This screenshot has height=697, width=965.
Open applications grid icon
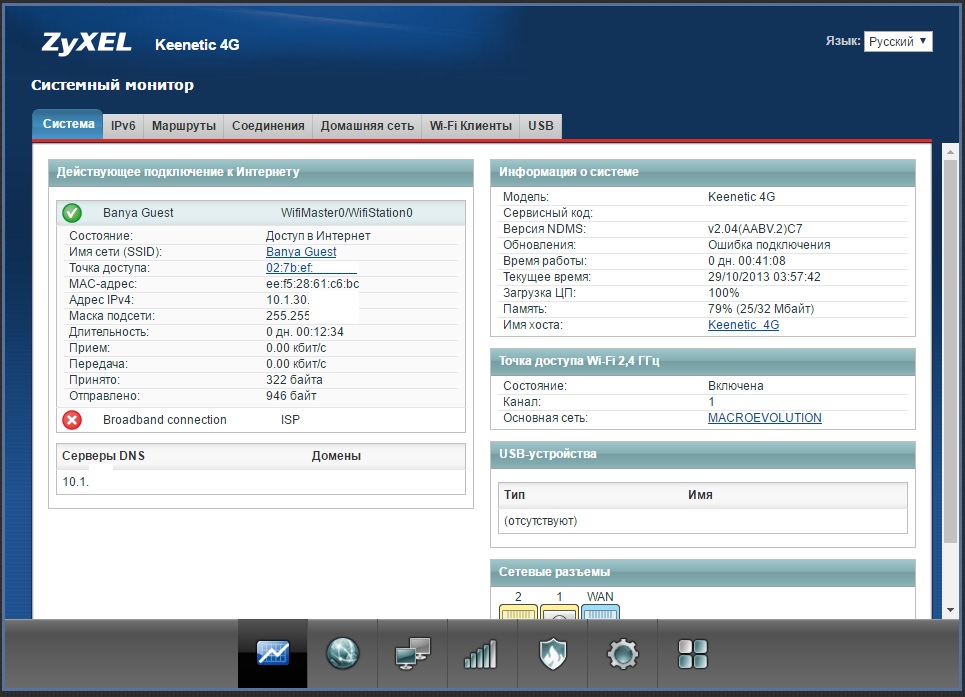(692, 654)
